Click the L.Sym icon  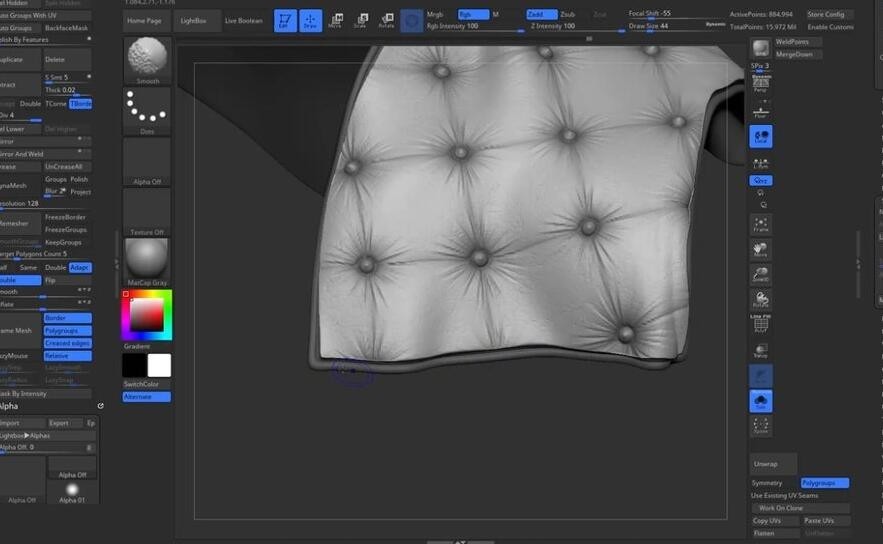pyautogui.click(x=761, y=163)
